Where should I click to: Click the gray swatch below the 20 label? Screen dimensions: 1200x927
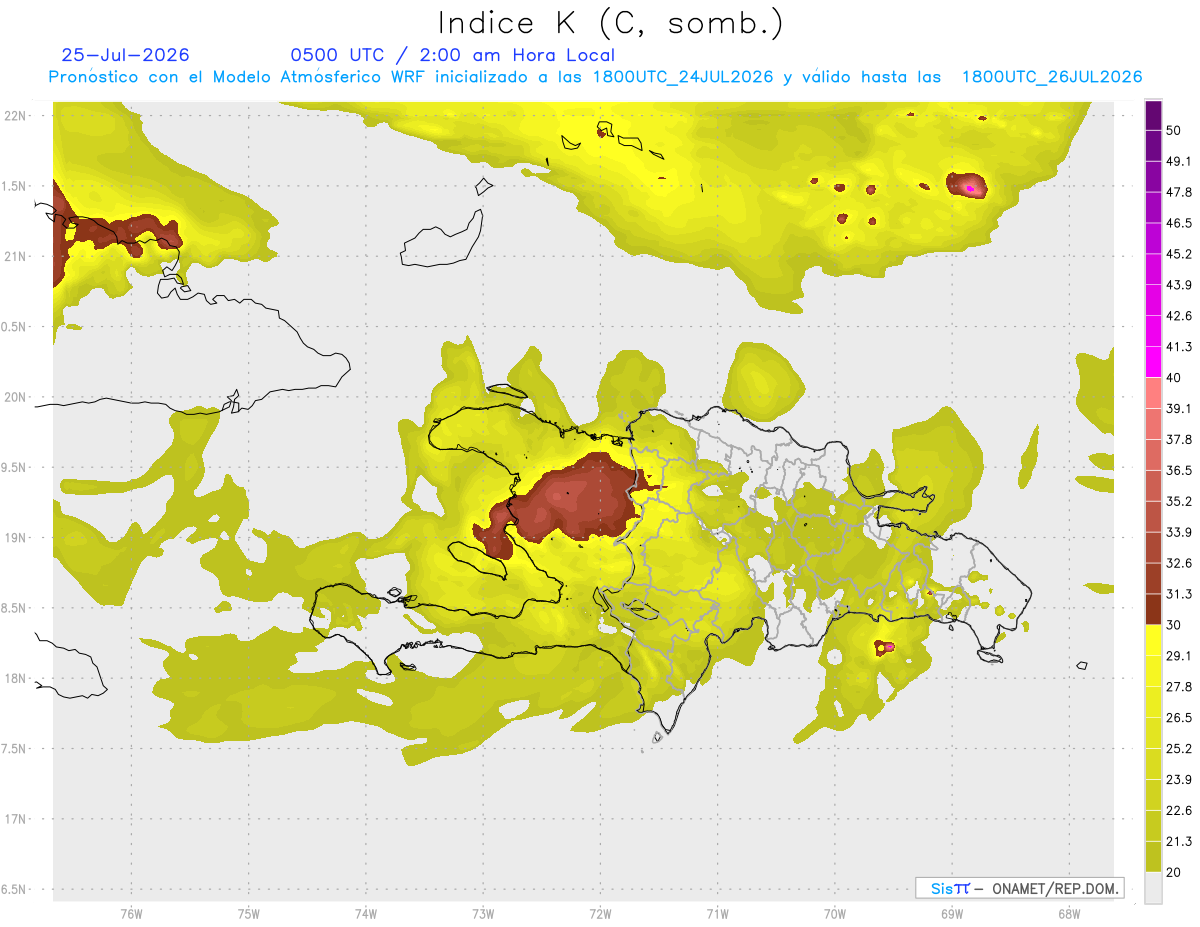coord(1153,888)
